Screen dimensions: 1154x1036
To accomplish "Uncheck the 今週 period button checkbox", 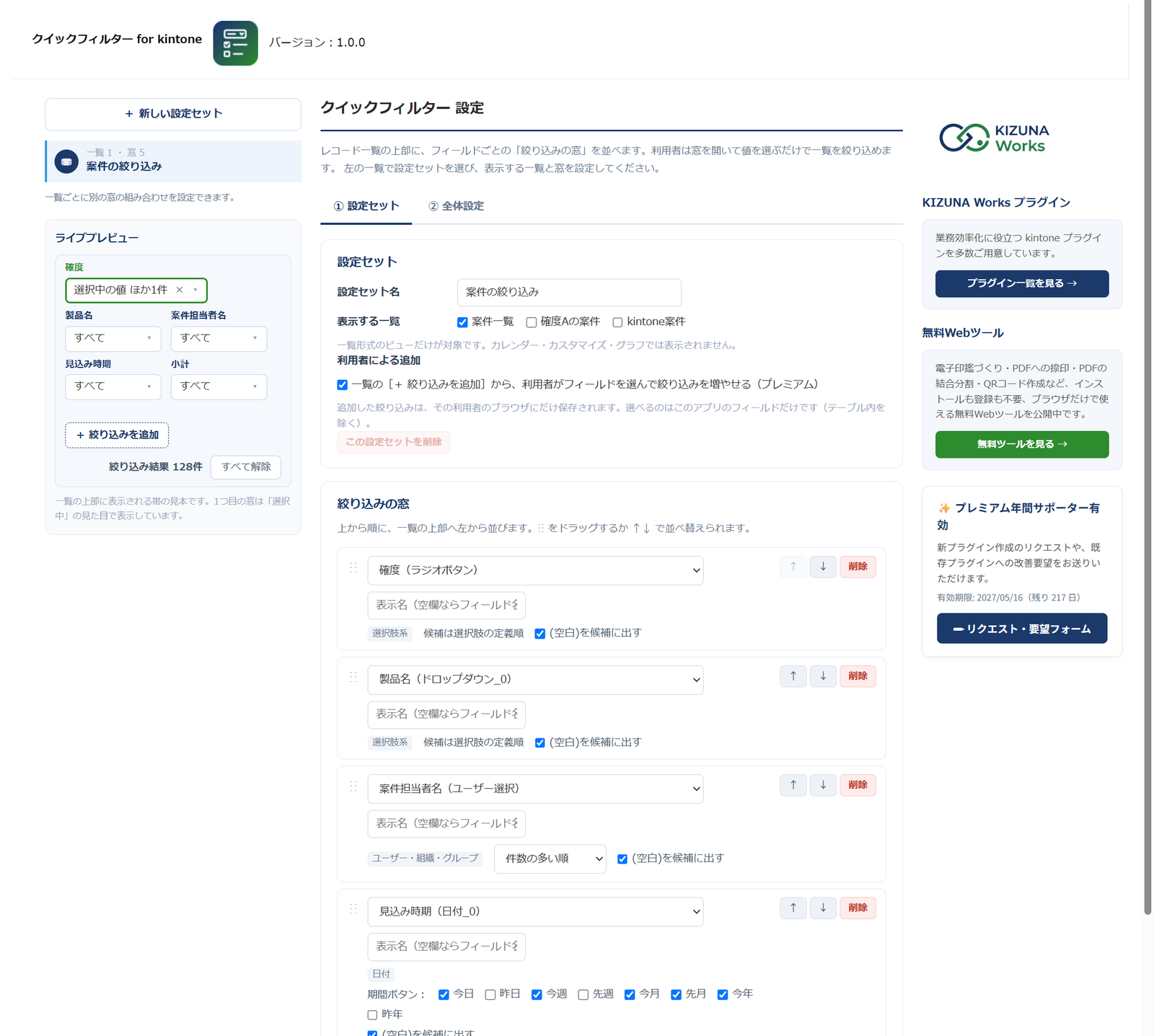I will 537,995.
